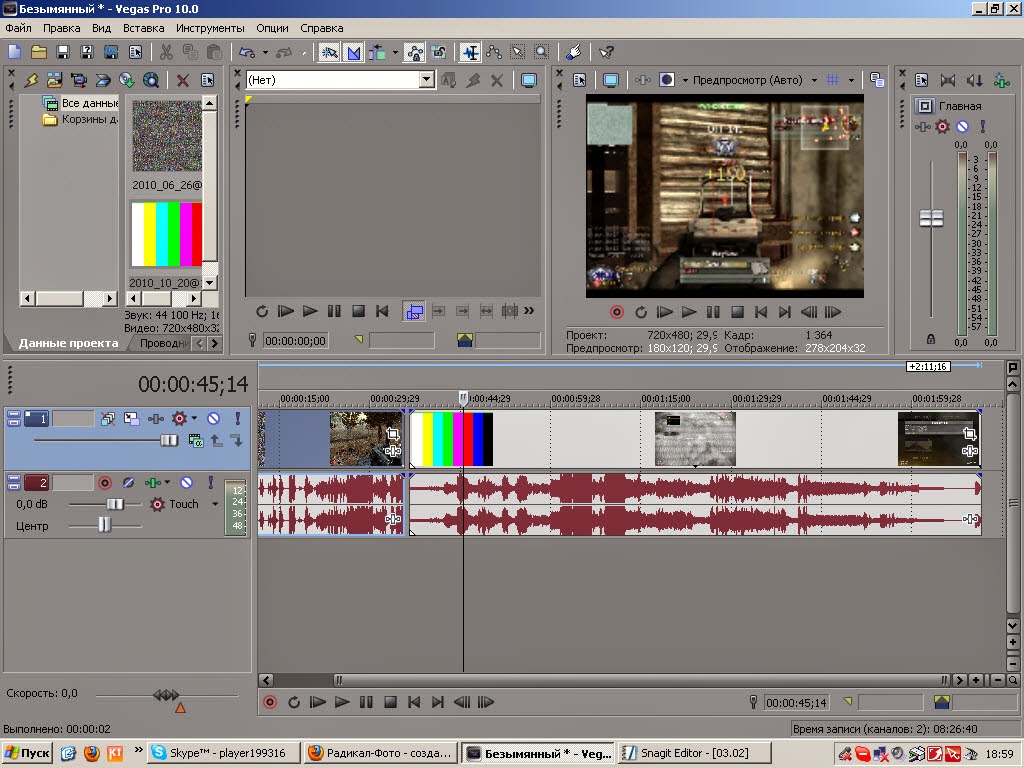Click the Cut scissors icon
The height and width of the screenshot is (768, 1024).
(x=166, y=52)
